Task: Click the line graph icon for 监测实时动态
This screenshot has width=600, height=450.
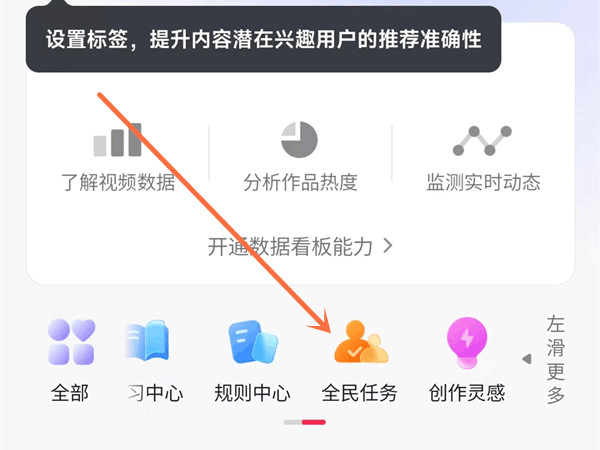Action: click(482, 140)
